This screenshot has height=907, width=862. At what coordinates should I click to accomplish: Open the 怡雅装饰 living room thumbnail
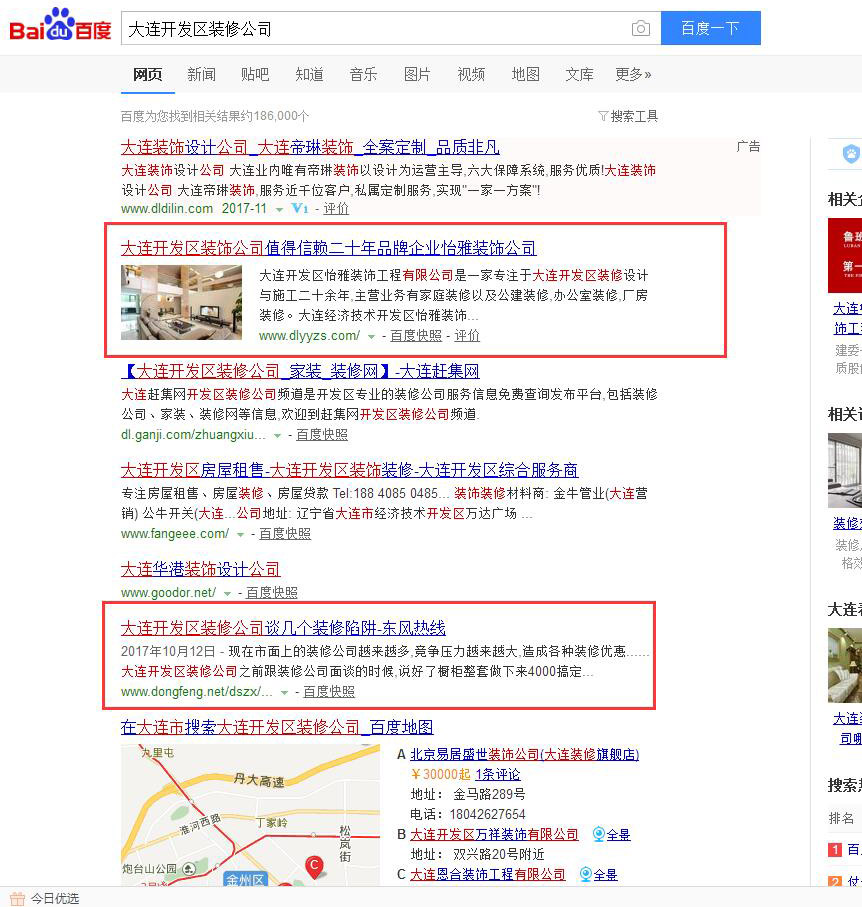pos(182,302)
